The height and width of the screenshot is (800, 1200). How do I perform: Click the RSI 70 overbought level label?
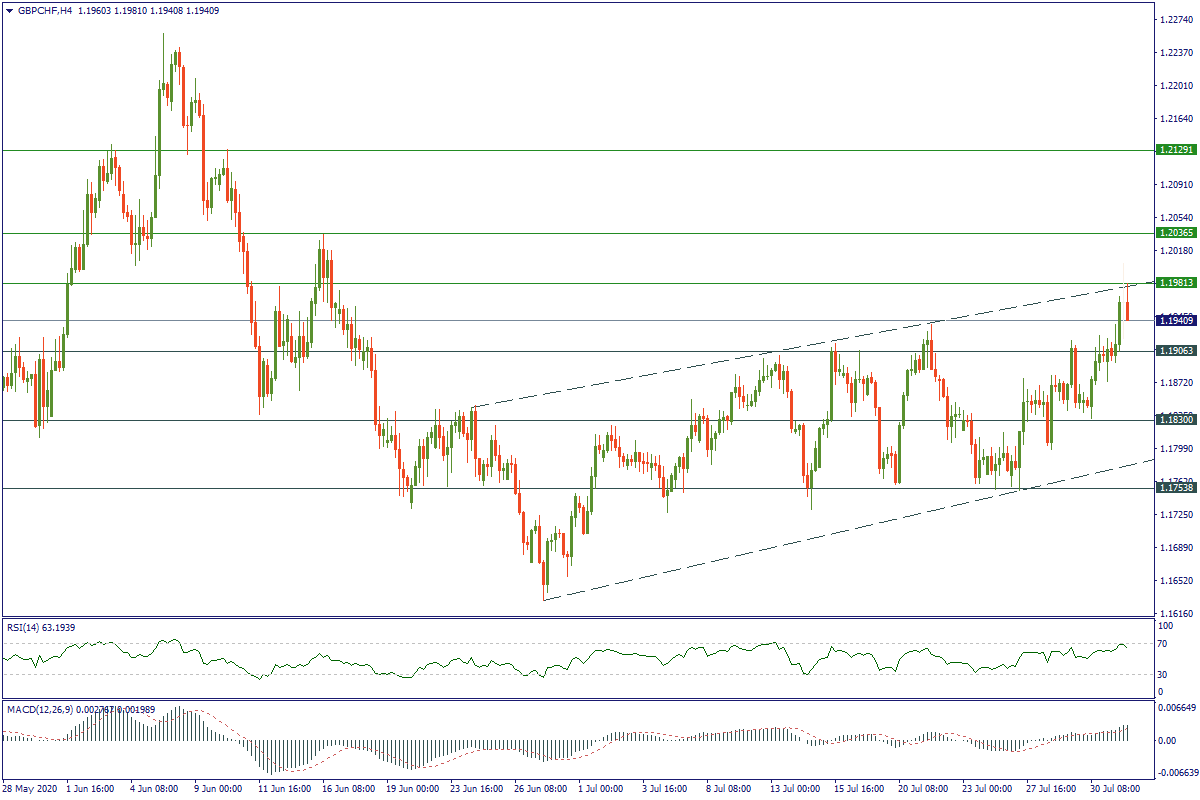[x=1160, y=643]
